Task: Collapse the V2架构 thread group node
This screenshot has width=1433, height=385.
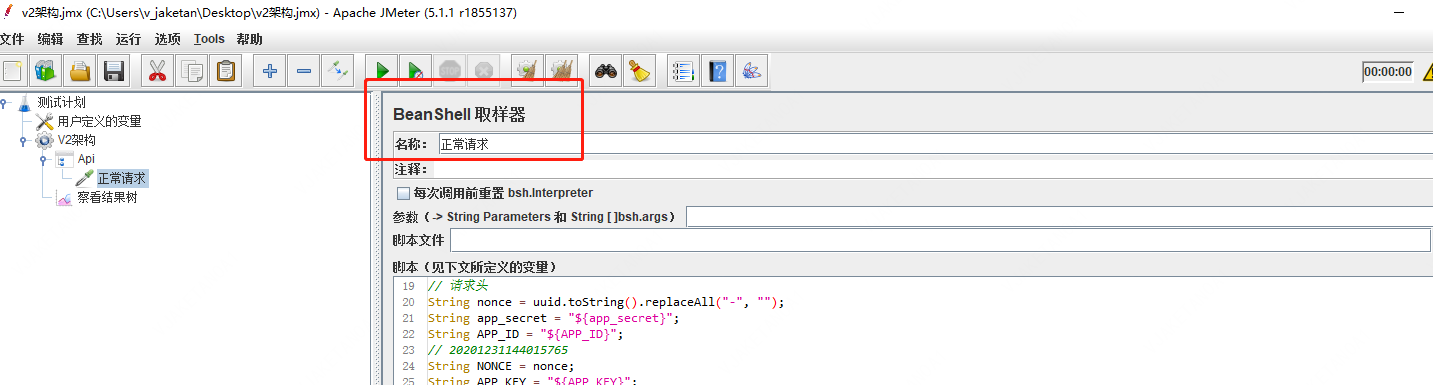Action: (x=23, y=140)
